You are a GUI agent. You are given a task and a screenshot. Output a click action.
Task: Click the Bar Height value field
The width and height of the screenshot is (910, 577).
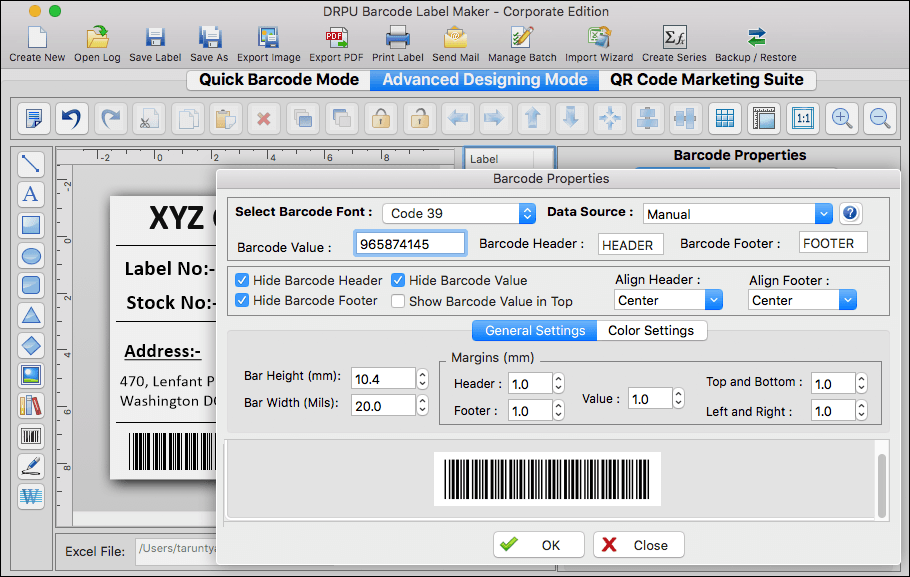tap(383, 379)
